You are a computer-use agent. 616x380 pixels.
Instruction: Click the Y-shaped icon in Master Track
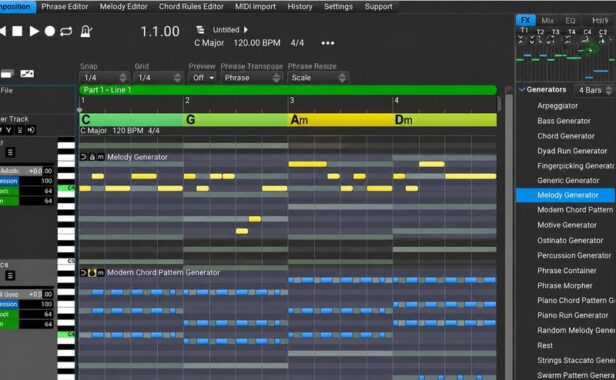[x=9, y=130]
